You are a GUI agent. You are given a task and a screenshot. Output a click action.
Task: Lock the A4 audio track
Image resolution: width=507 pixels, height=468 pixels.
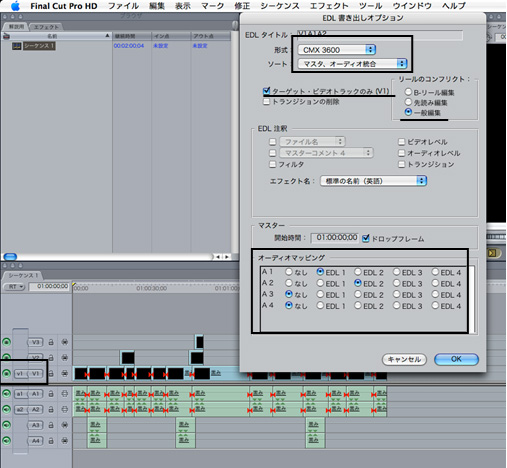51,441
